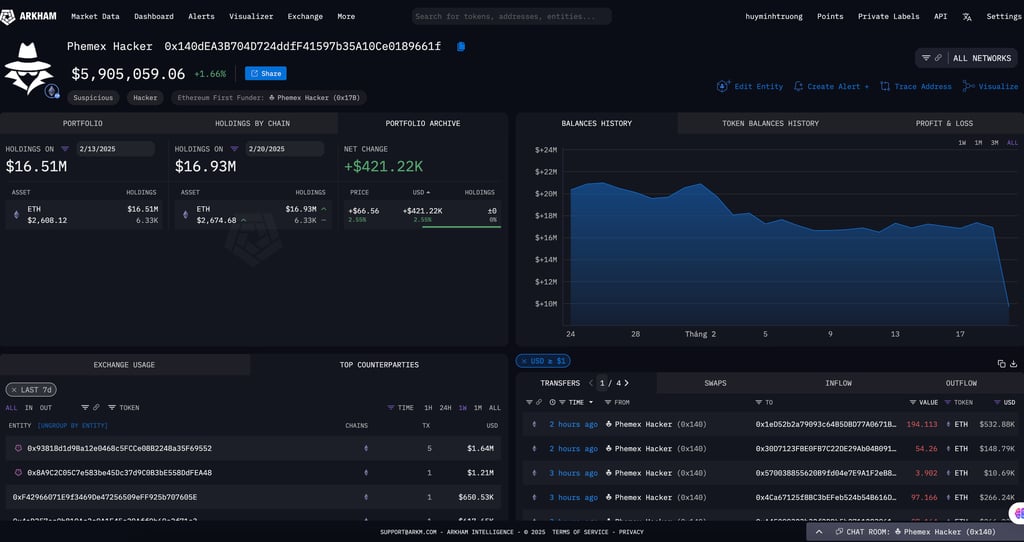This screenshot has height=542, width=1024.
Task: Set counterparties time to 1M
Action: point(478,407)
